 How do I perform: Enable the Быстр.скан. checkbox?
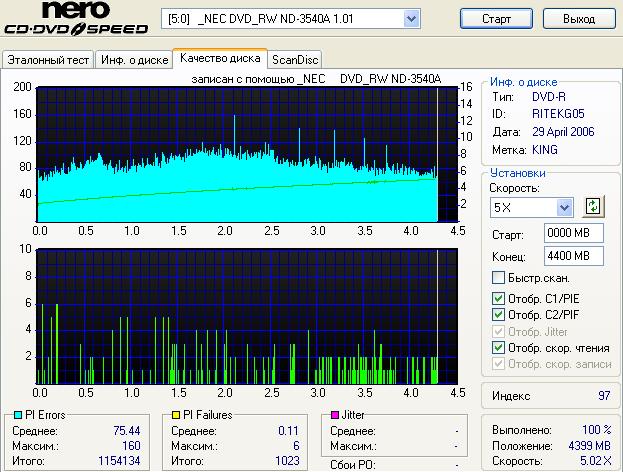pyautogui.click(x=499, y=278)
